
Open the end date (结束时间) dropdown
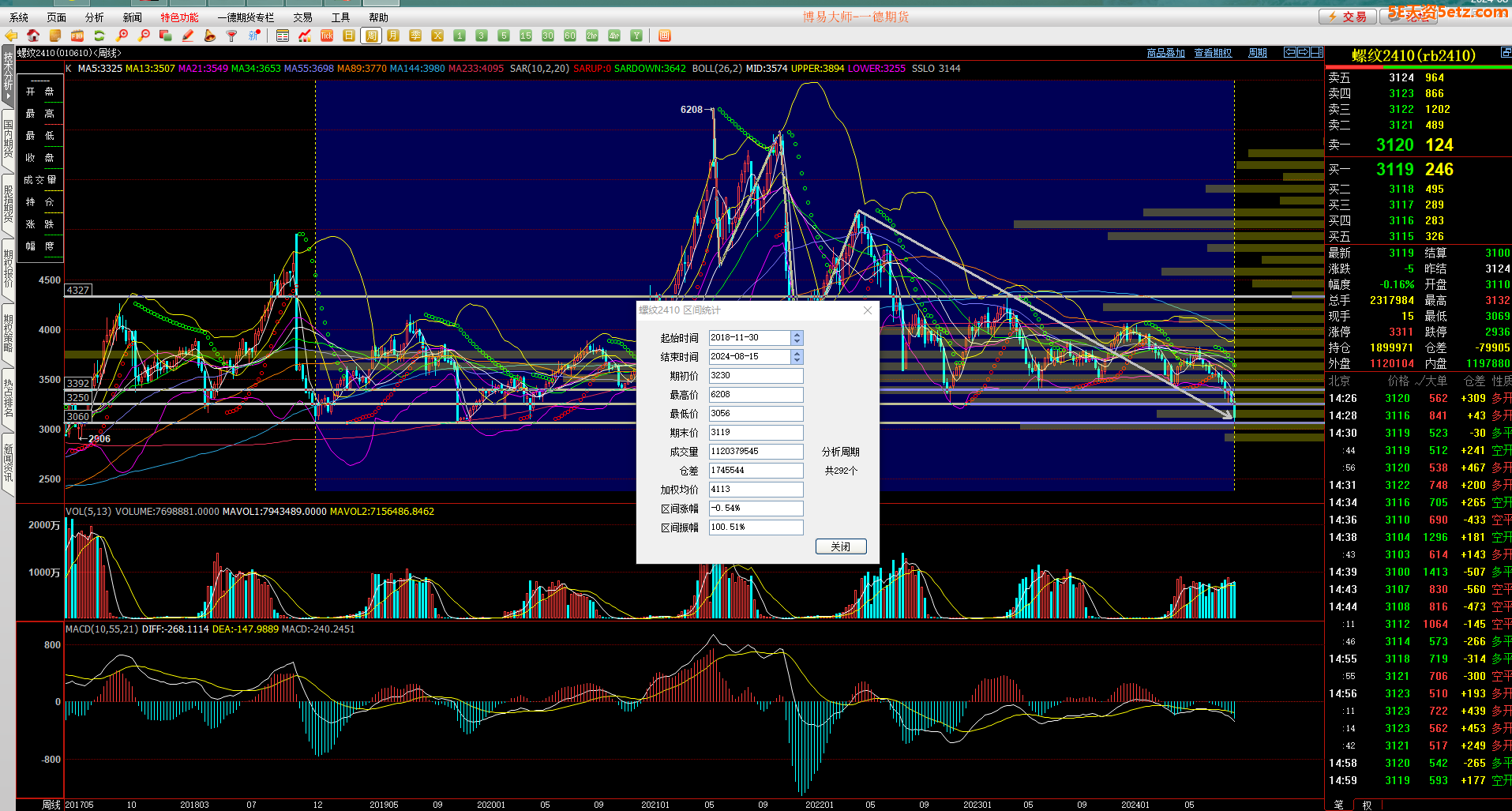coord(797,357)
